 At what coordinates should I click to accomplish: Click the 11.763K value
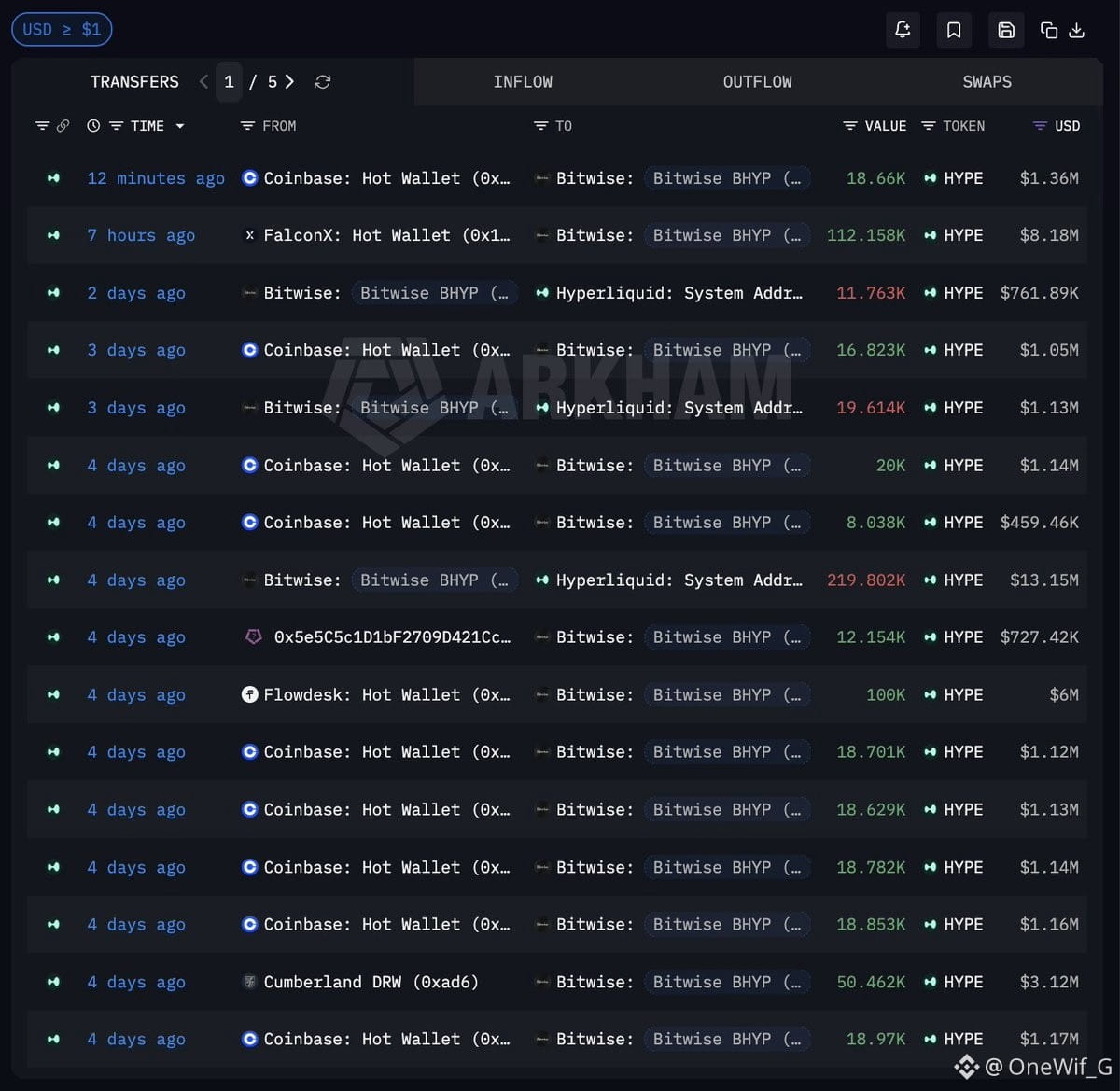(x=872, y=293)
